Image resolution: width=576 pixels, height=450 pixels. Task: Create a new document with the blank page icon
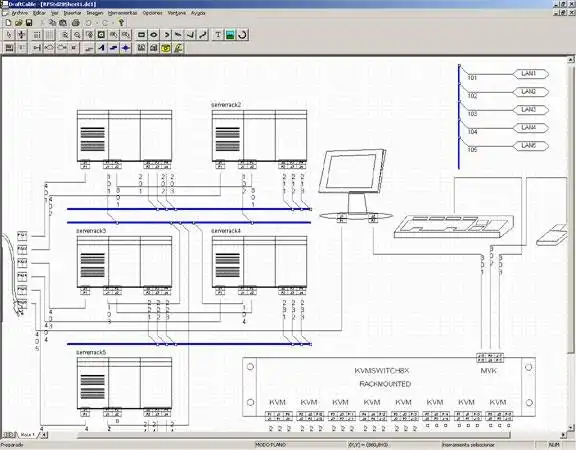8,23
